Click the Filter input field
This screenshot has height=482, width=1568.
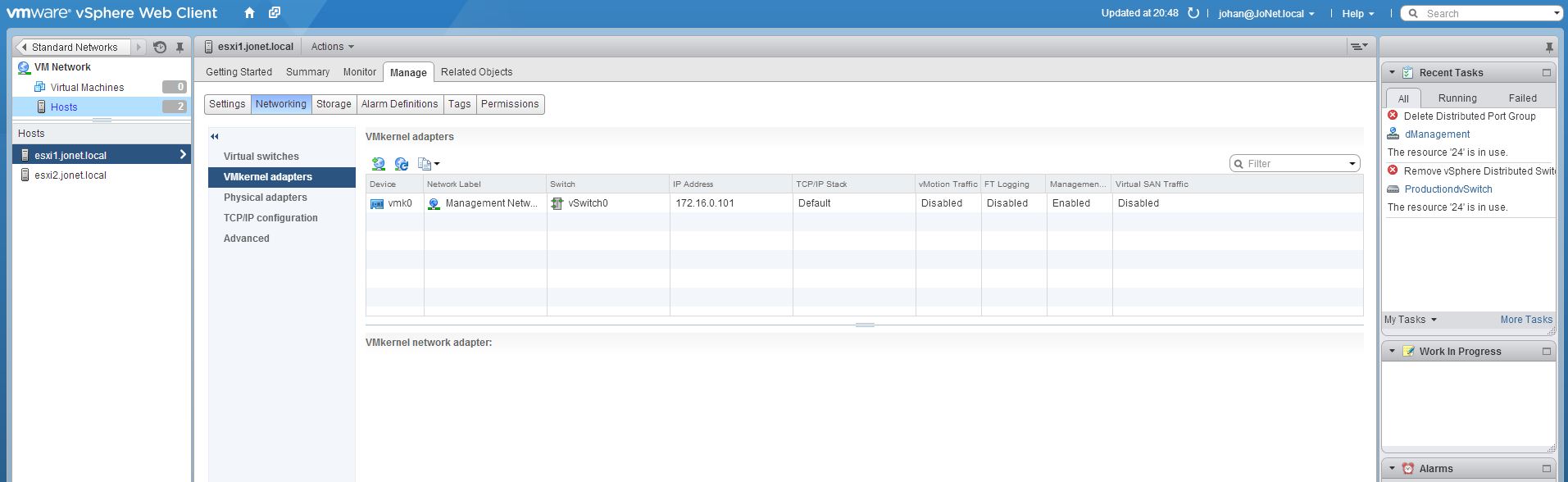[1294, 164]
